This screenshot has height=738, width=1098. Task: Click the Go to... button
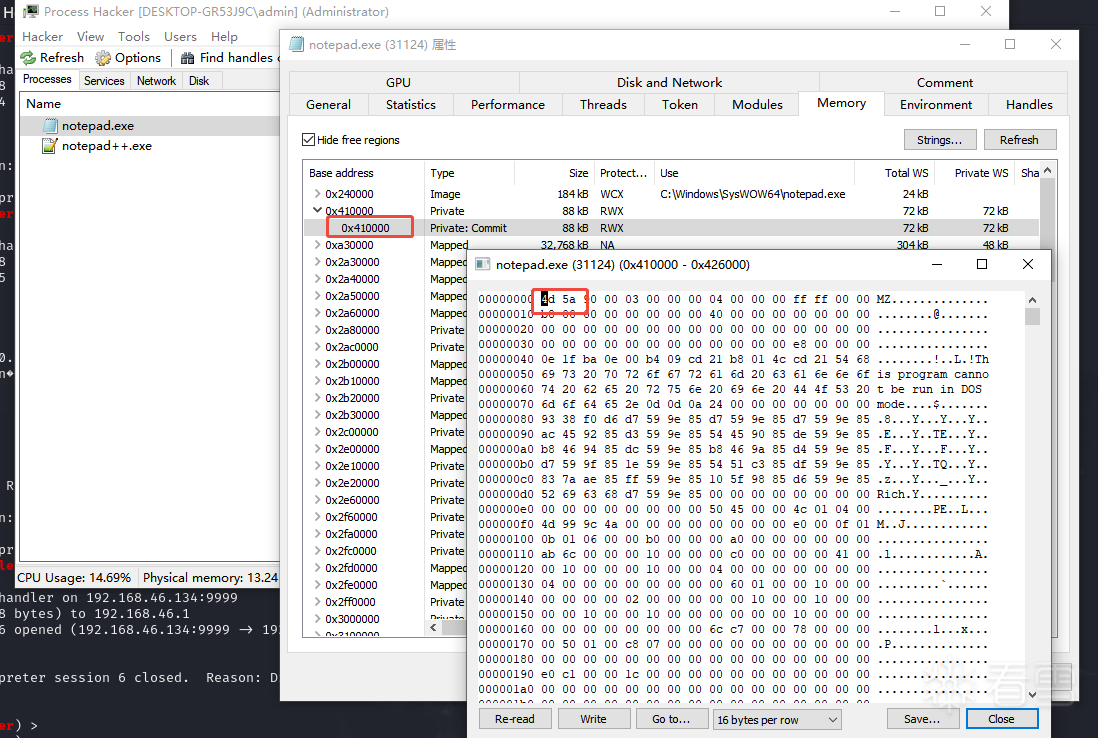point(671,719)
